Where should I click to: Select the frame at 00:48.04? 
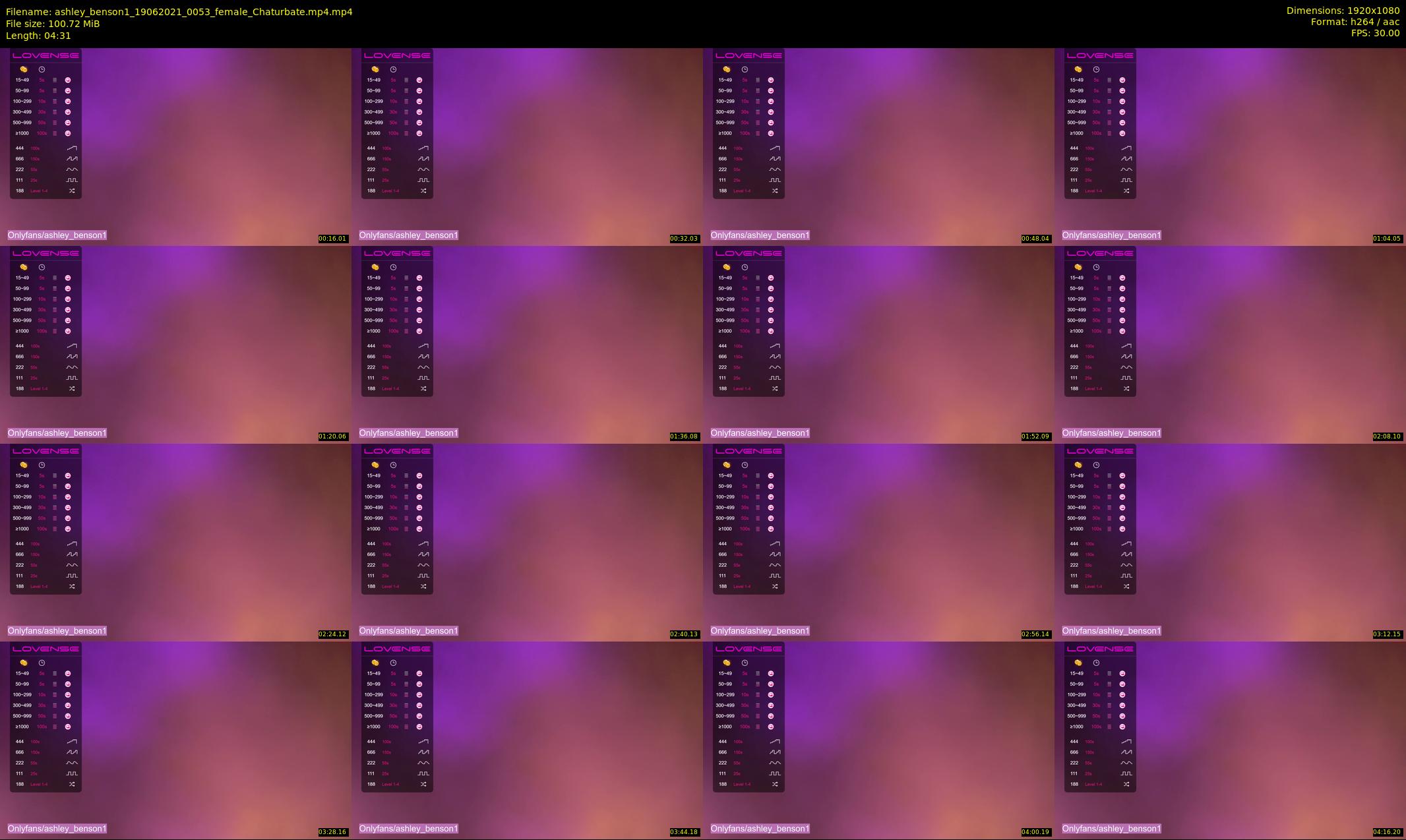pyautogui.click(x=878, y=146)
